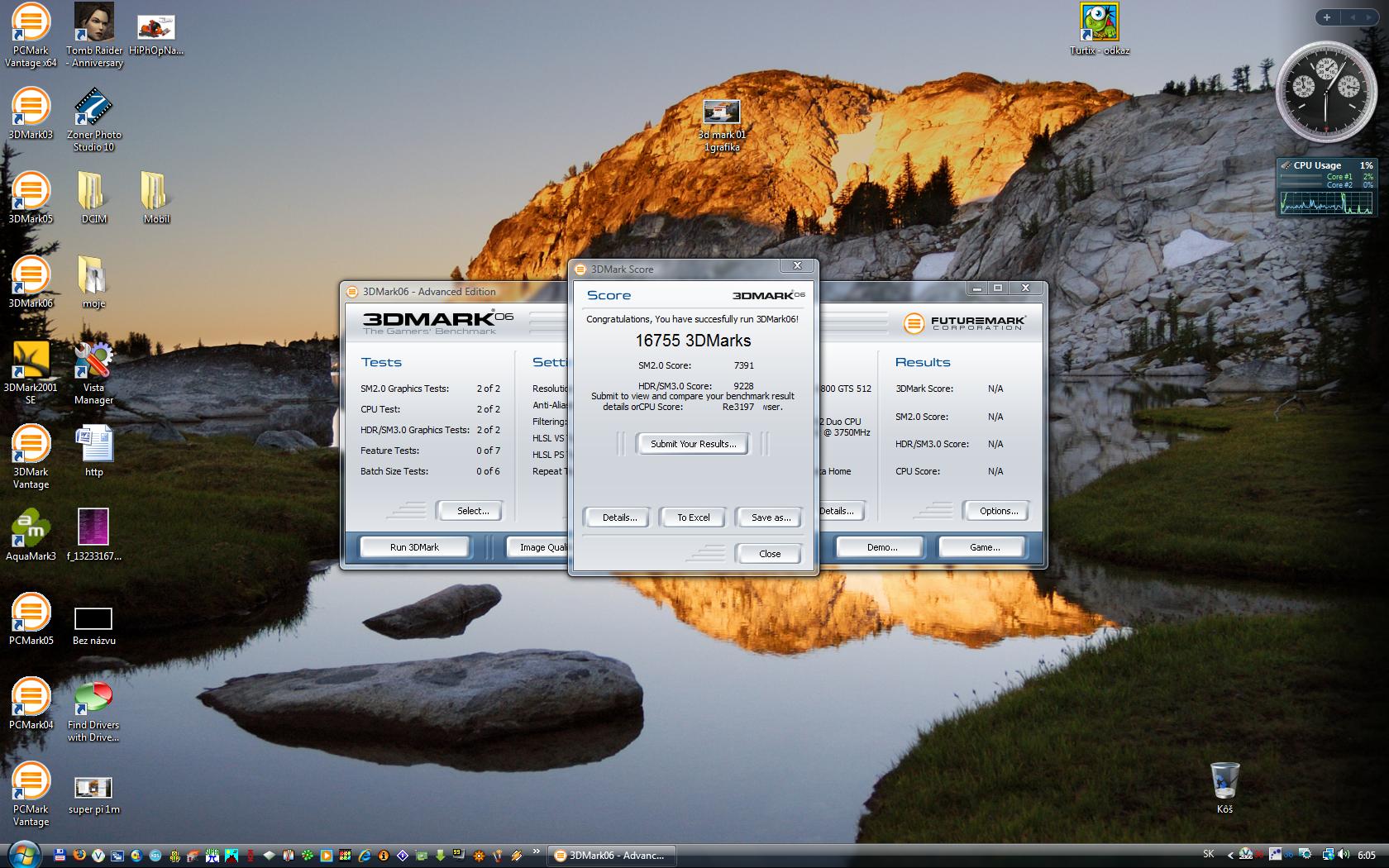Click the "Batch Size Tests:" label
The image size is (1389, 868).
click(394, 471)
